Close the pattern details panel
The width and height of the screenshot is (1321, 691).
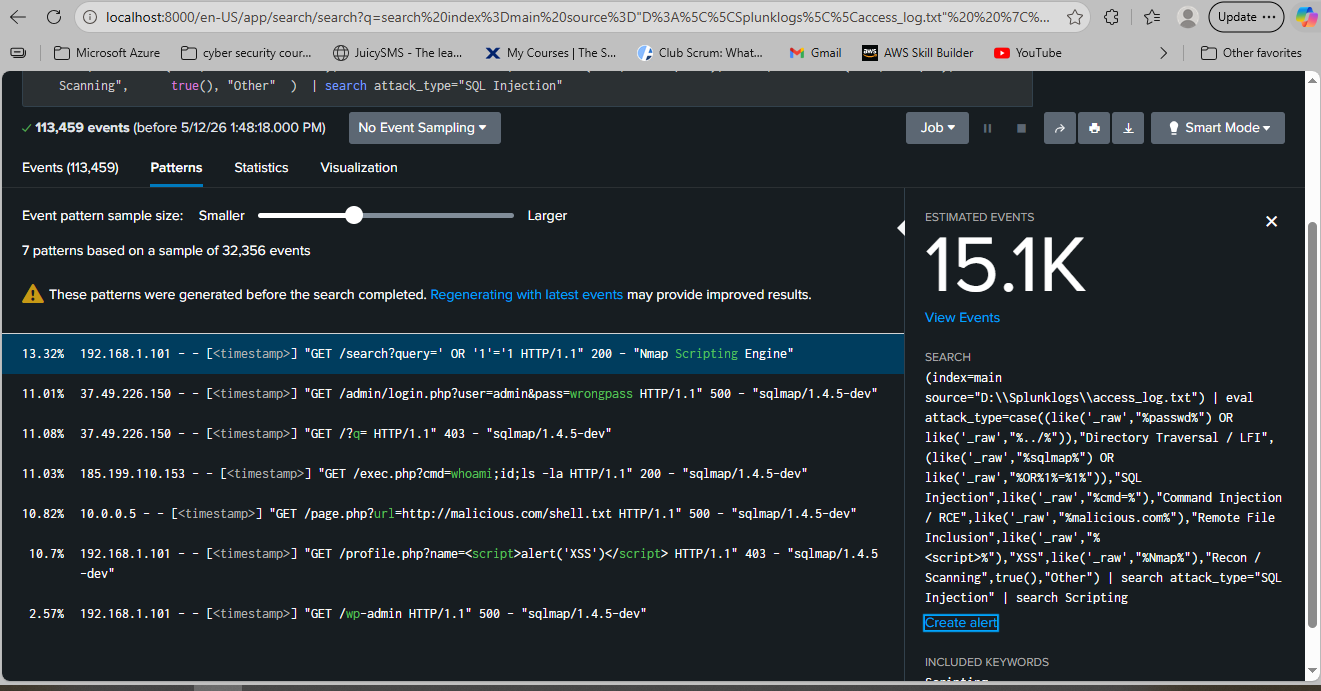1271,221
